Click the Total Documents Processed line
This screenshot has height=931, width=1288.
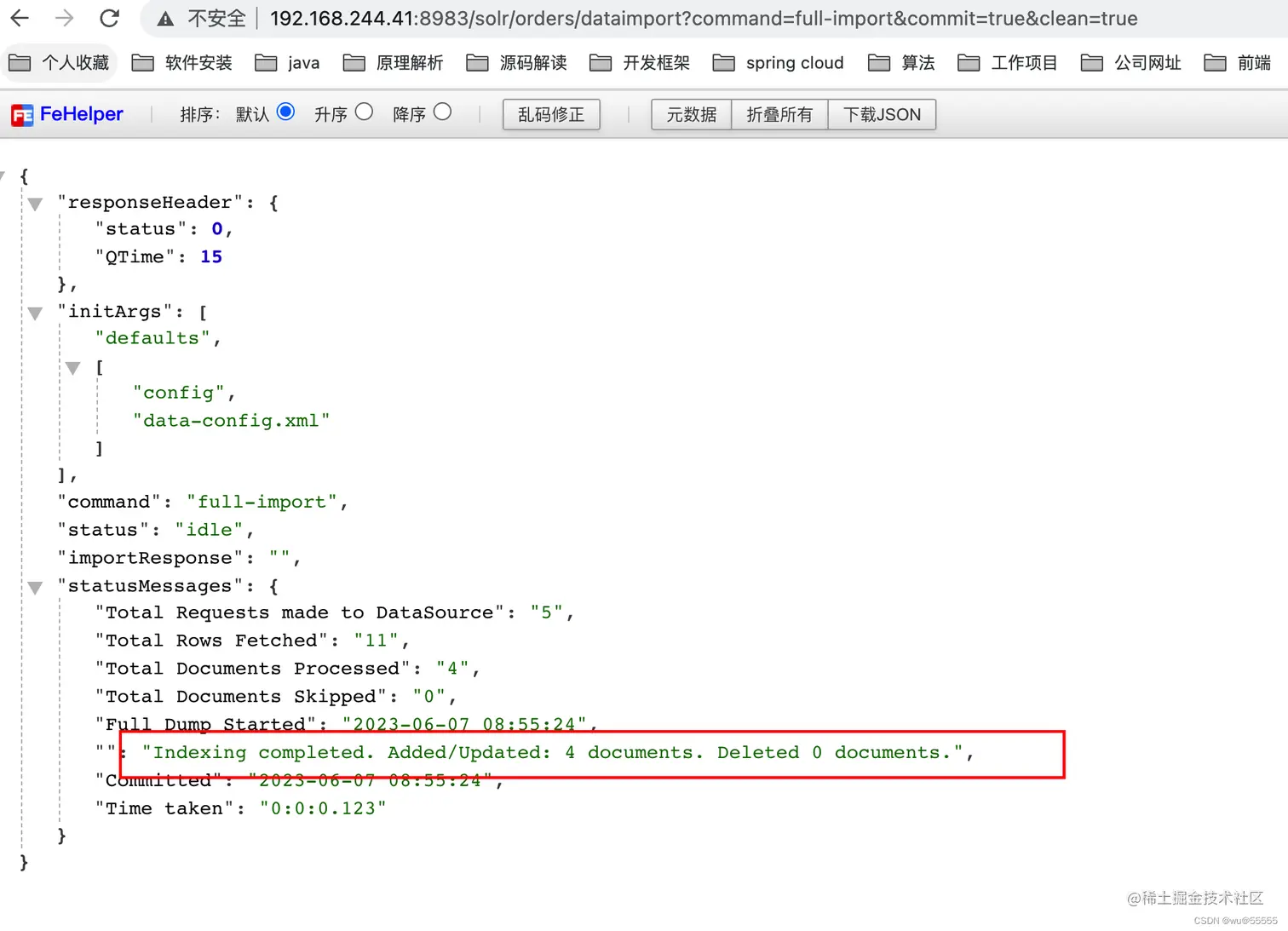(x=287, y=669)
